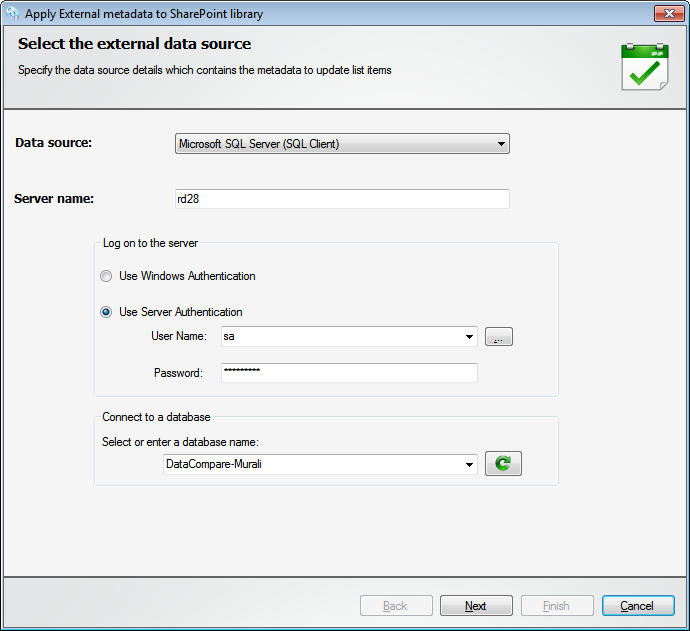Screen dimensions: 690x631
Task: Click the disabled Back button
Action: [x=396, y=606]
